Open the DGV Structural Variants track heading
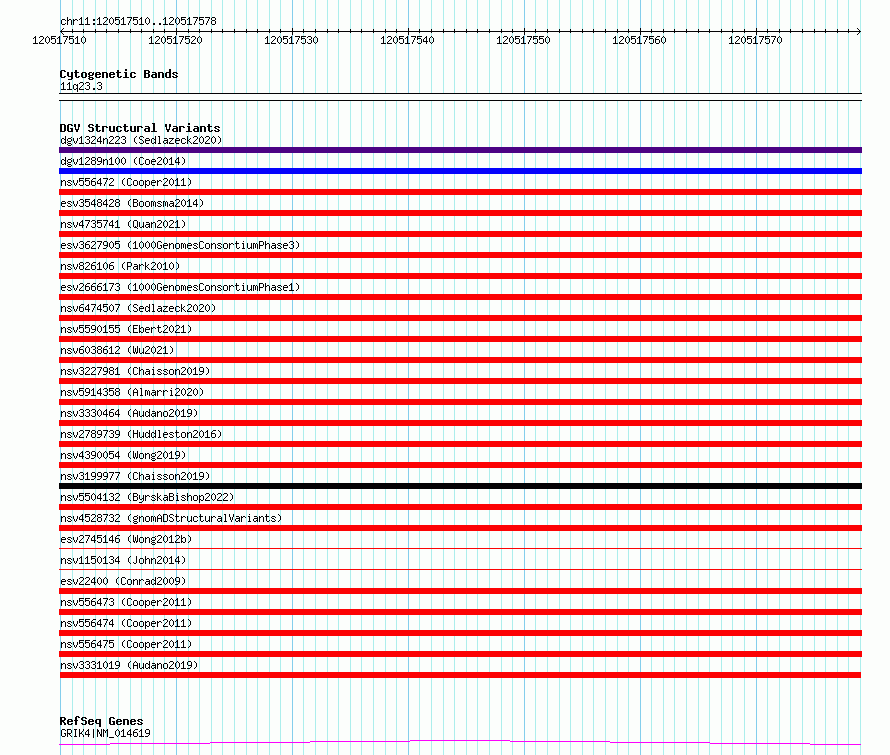 pos(140,128)
